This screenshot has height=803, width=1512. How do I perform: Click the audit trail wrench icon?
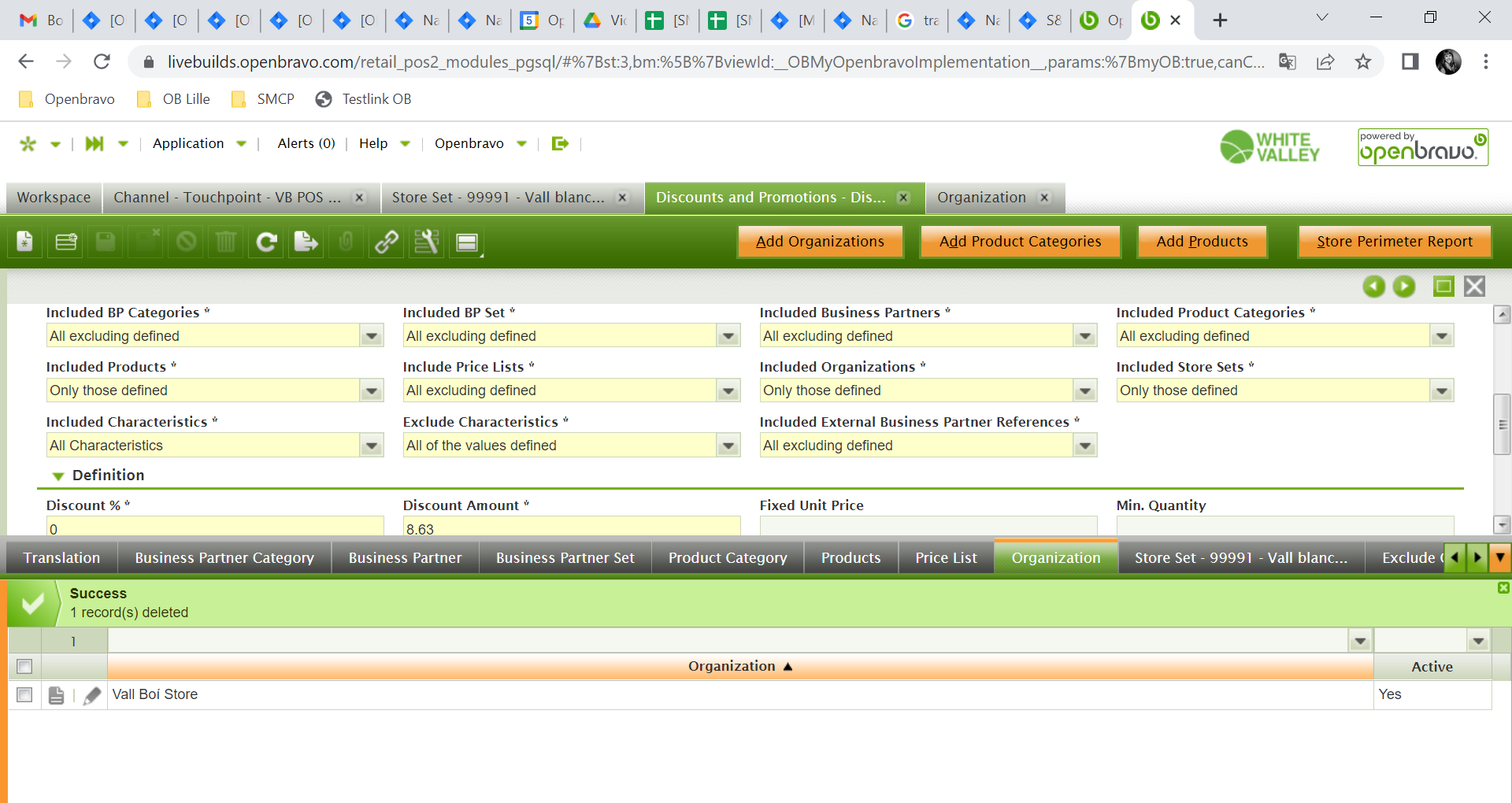click(426, 242)
